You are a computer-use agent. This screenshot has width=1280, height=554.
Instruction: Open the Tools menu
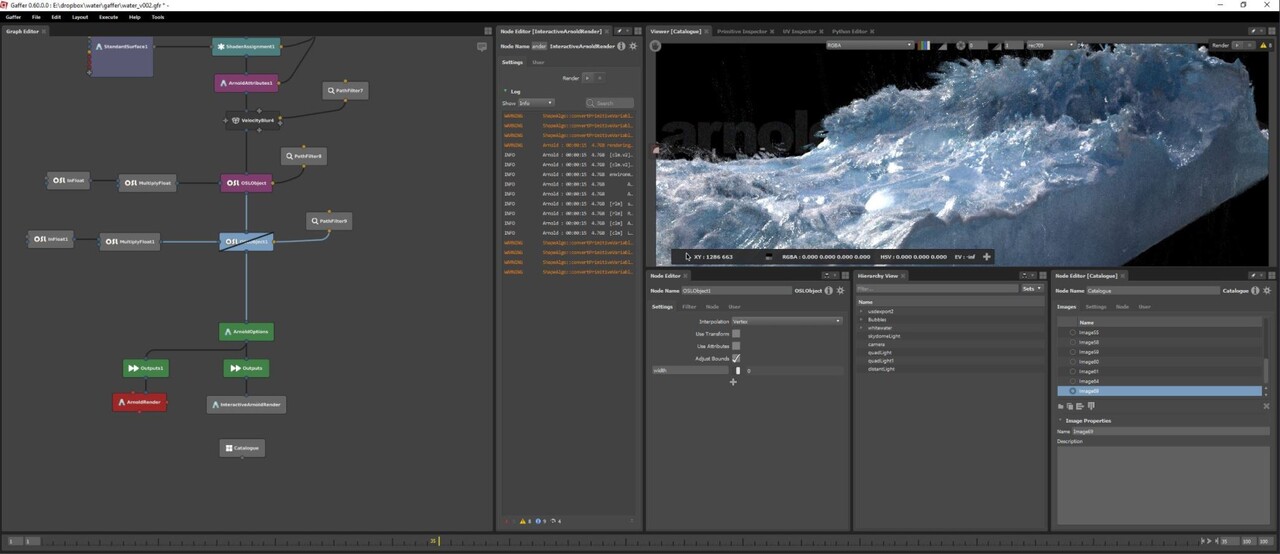(158, 17)
